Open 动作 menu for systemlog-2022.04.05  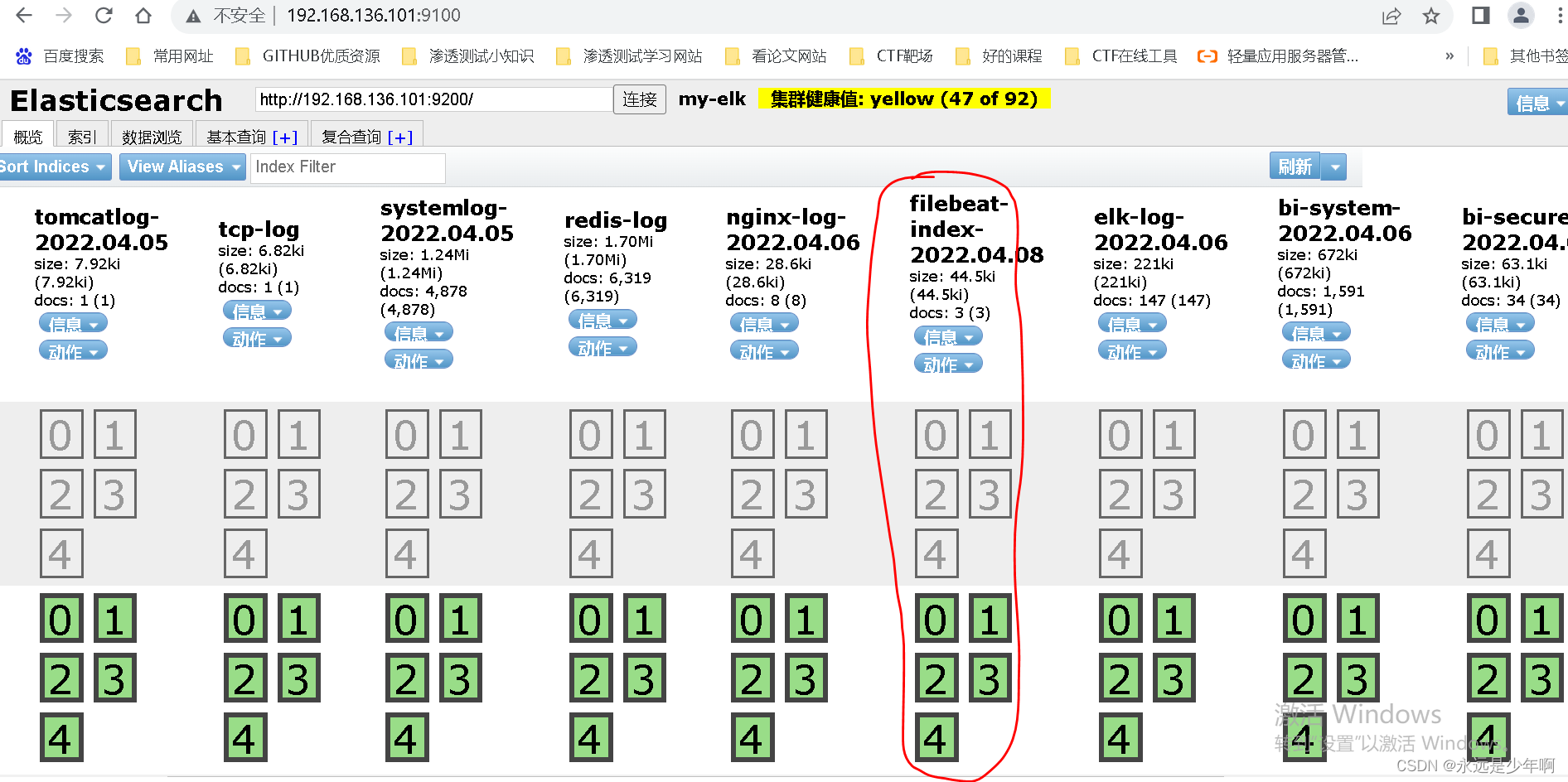pyautogui.click(x=419, y=360)
